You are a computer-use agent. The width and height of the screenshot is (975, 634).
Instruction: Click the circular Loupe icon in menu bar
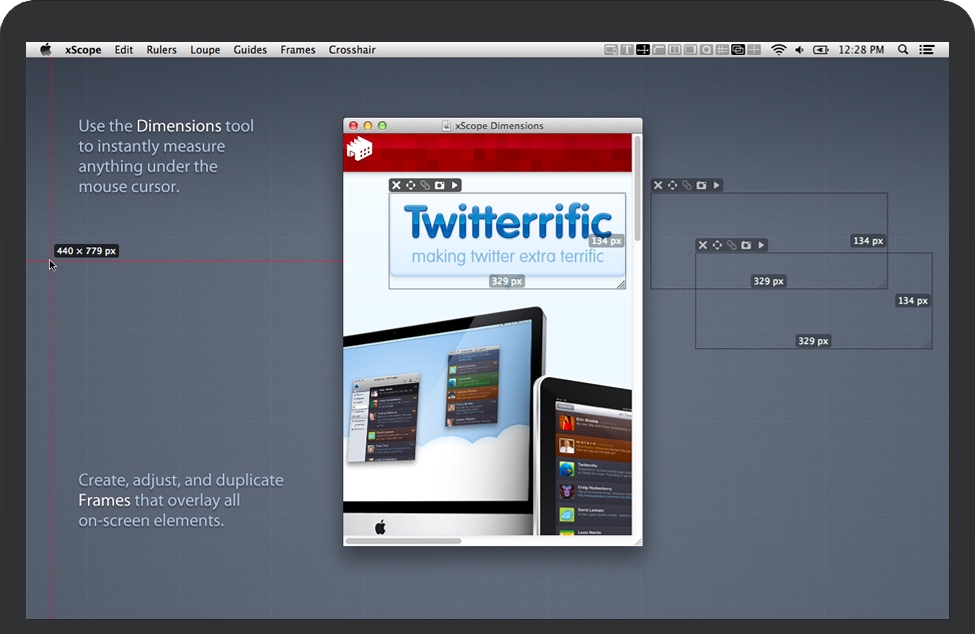[x=706, y=49]
